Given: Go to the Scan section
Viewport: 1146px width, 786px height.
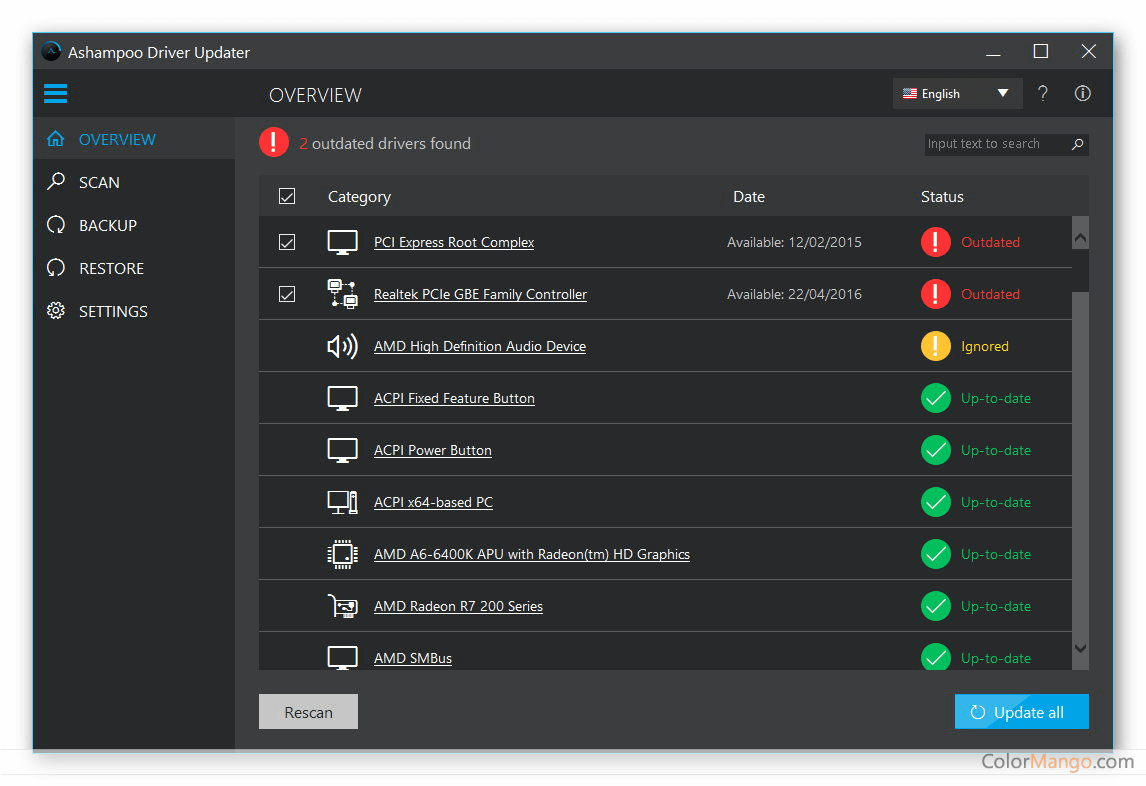Looking at the screenshot, I should coord(99,182).
